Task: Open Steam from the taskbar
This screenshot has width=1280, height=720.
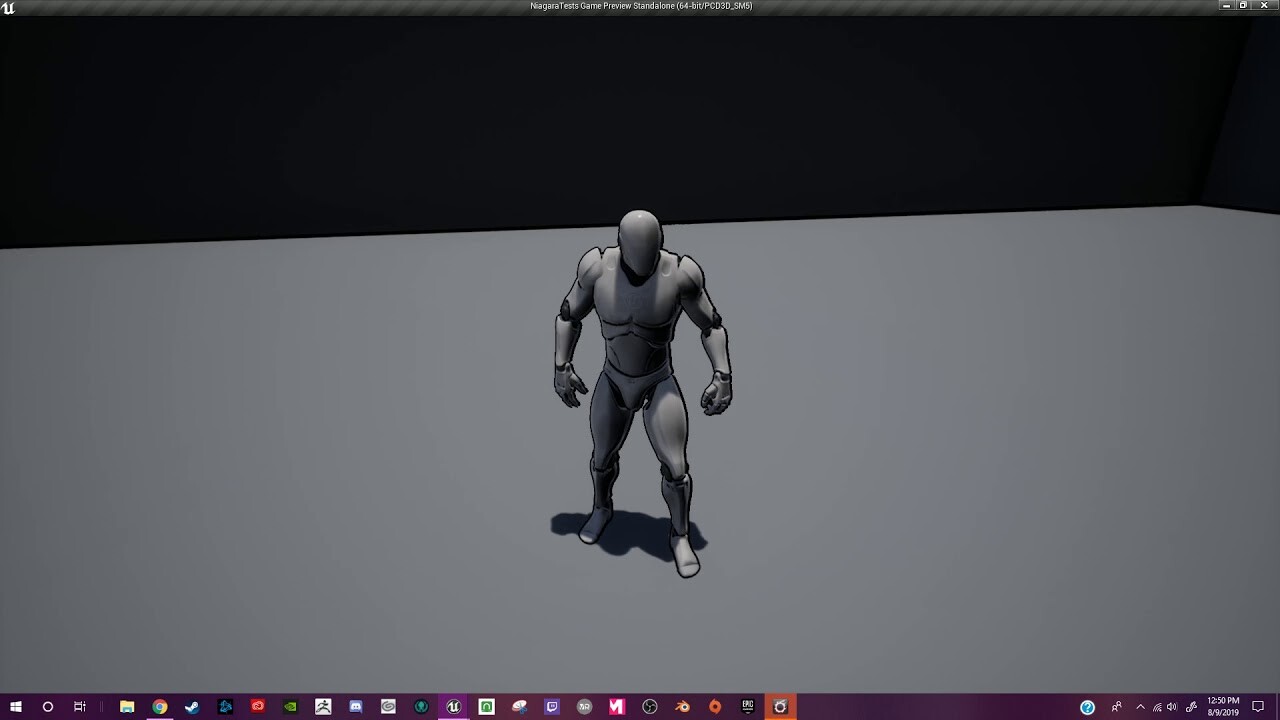Action: point(192,707)
